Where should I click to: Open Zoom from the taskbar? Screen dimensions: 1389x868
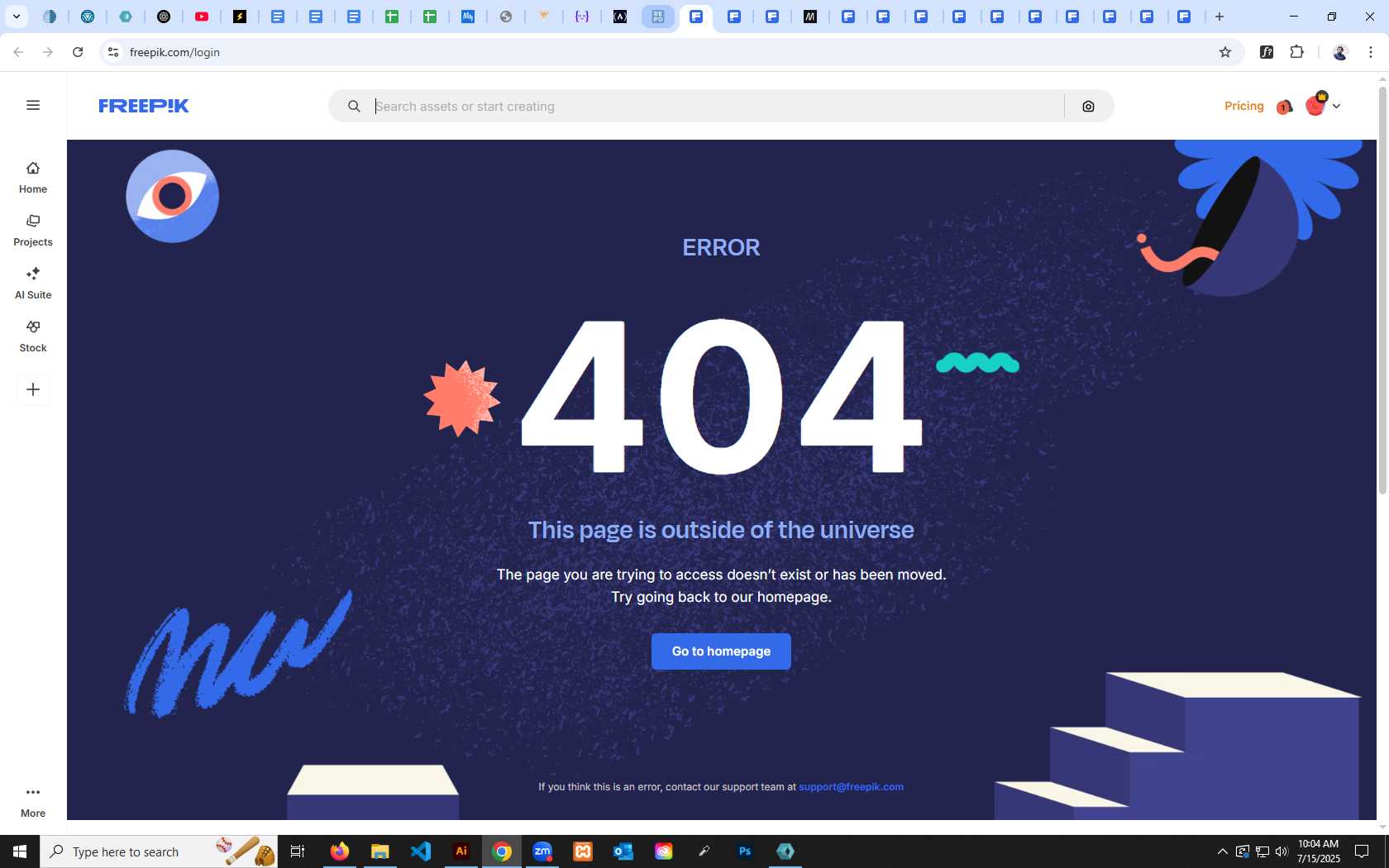542,851
